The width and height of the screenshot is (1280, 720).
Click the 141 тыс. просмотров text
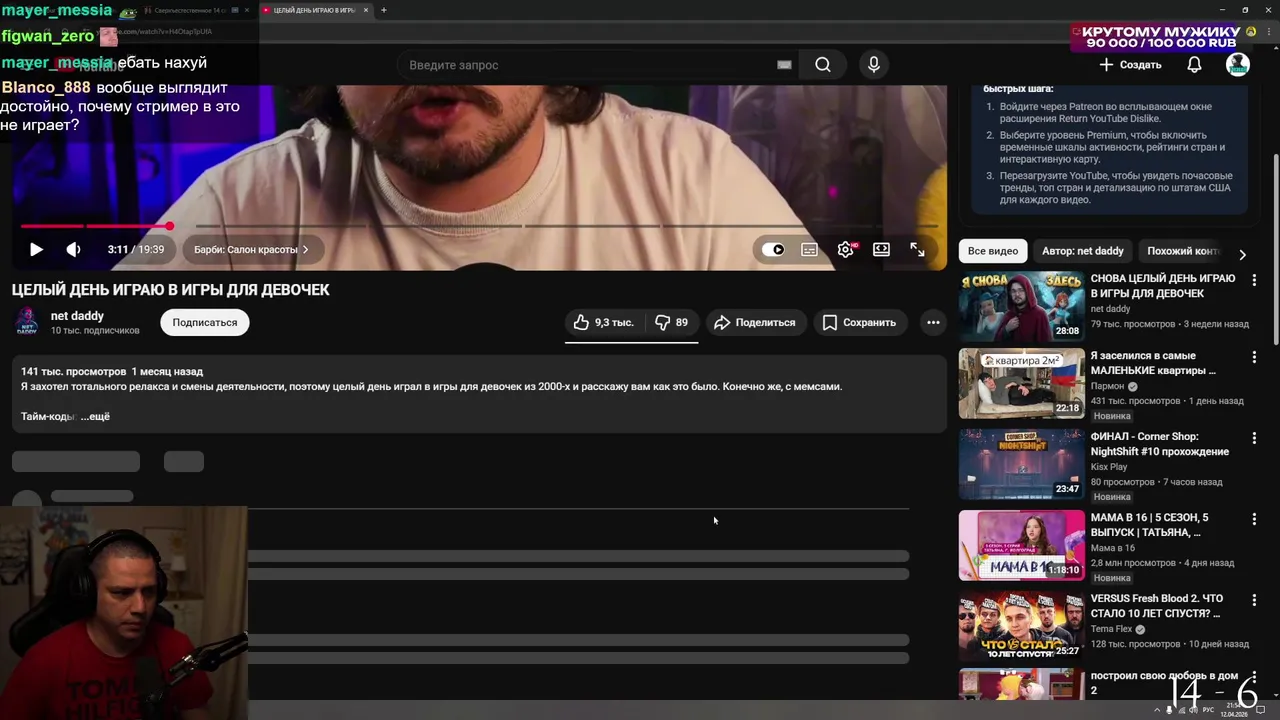point(73,371)
